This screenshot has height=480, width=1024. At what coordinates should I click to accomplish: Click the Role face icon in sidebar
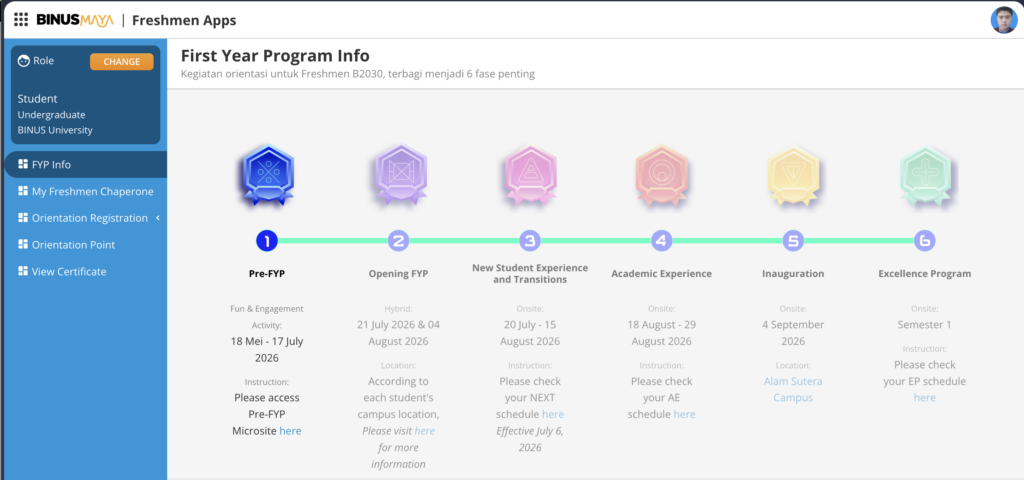click(x=24, y=61)
